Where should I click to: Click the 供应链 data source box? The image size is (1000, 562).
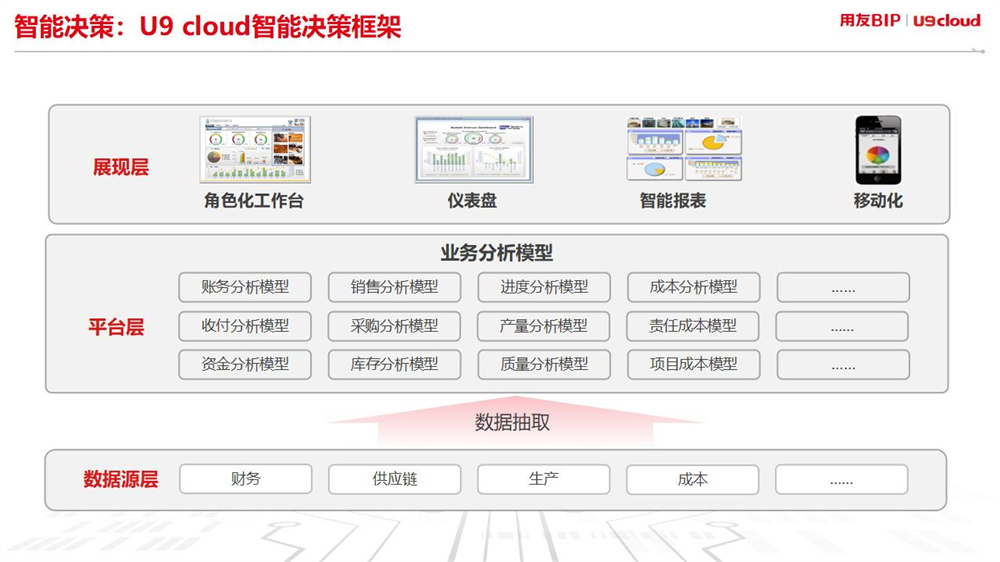[395, 479]
